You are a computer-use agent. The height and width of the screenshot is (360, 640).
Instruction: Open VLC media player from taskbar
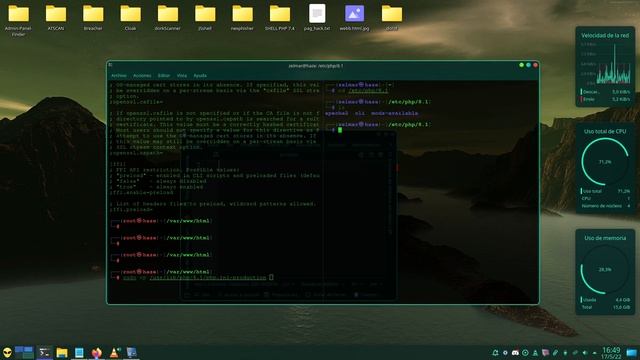114,353
